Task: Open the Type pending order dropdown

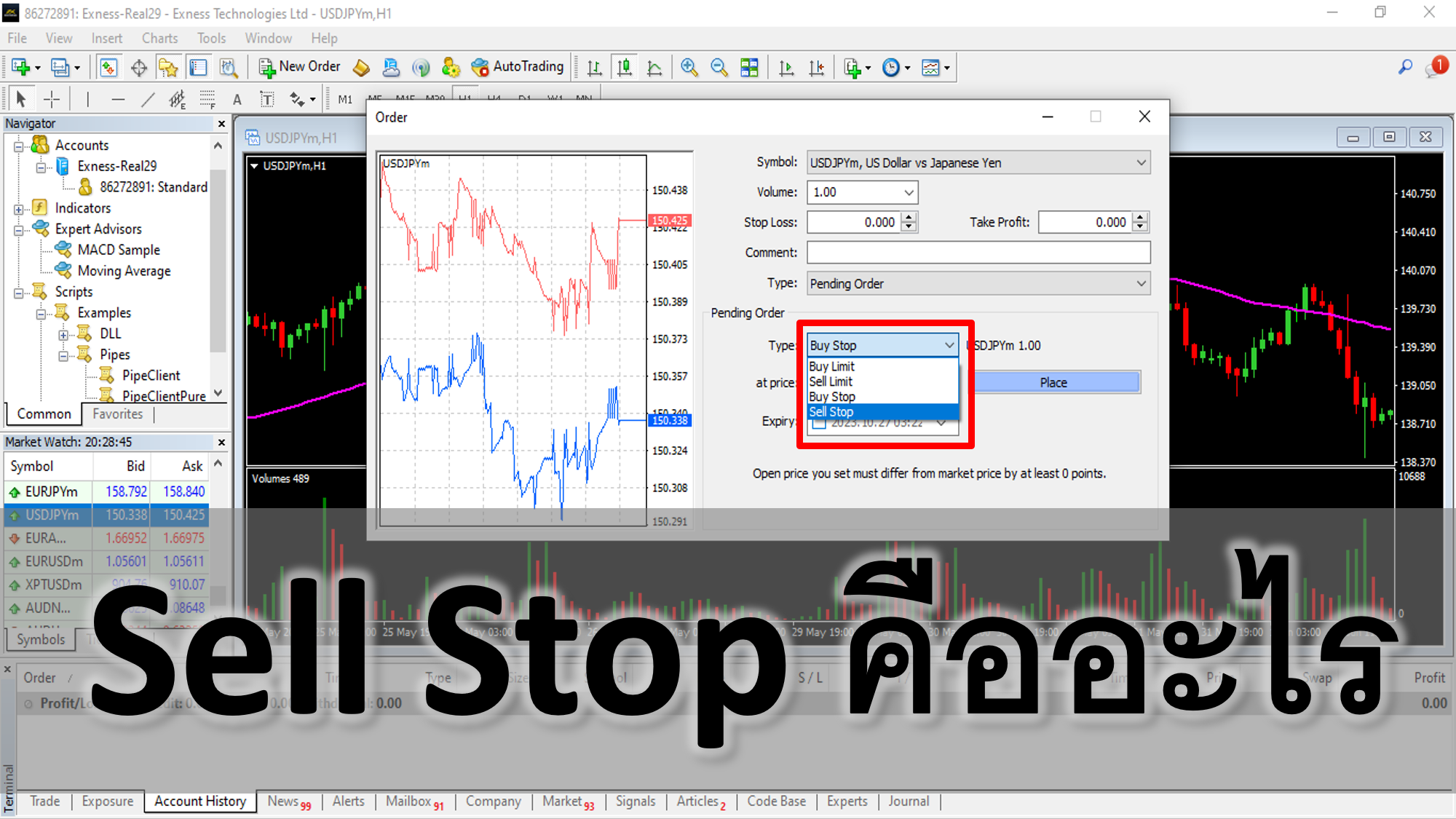Action: 881,344
